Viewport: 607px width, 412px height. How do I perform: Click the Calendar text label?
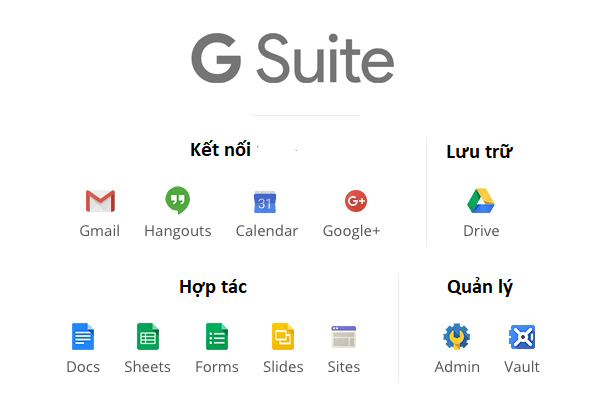coord(267,231)
